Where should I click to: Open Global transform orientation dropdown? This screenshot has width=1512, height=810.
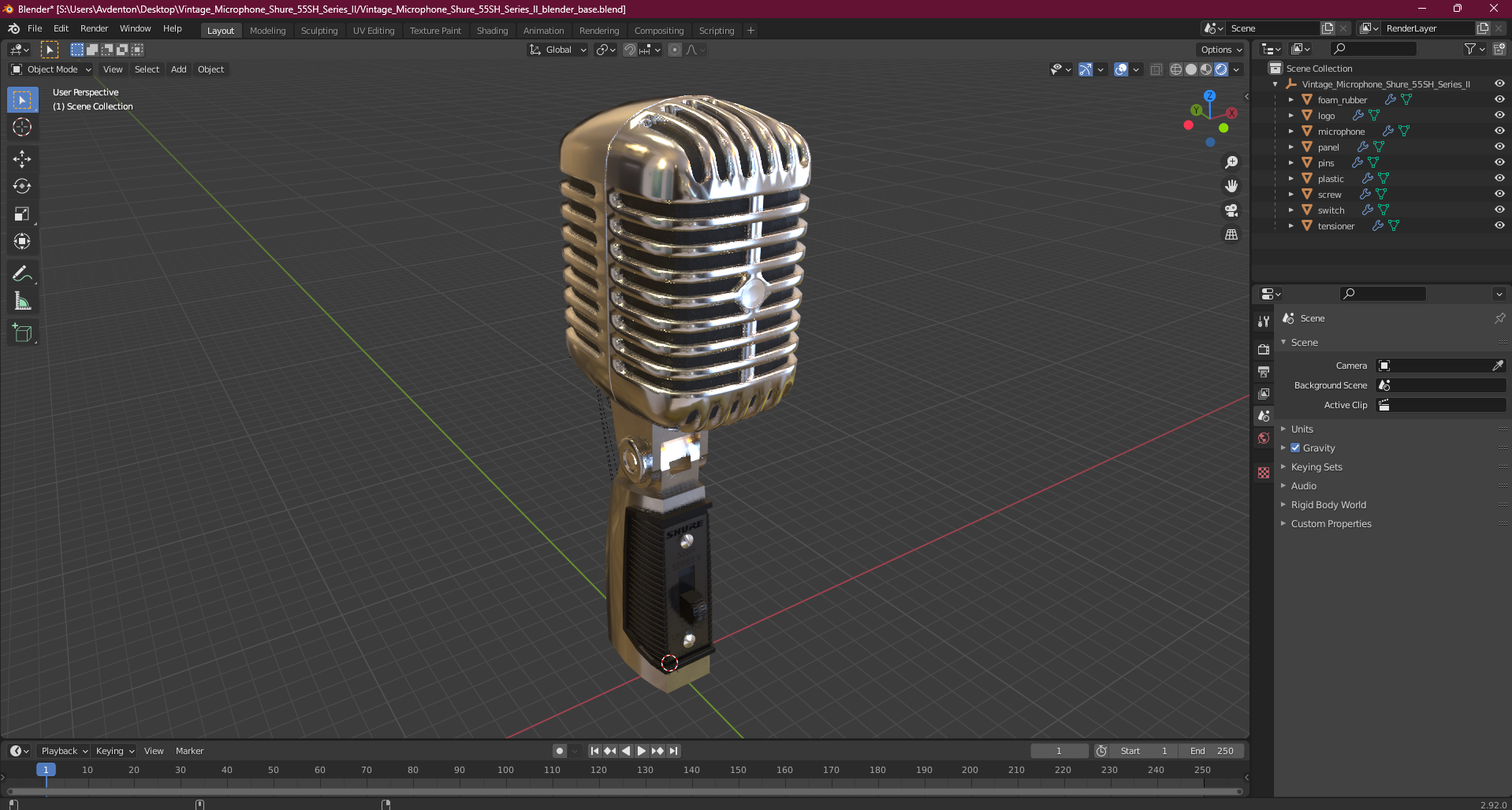point(557,50)
